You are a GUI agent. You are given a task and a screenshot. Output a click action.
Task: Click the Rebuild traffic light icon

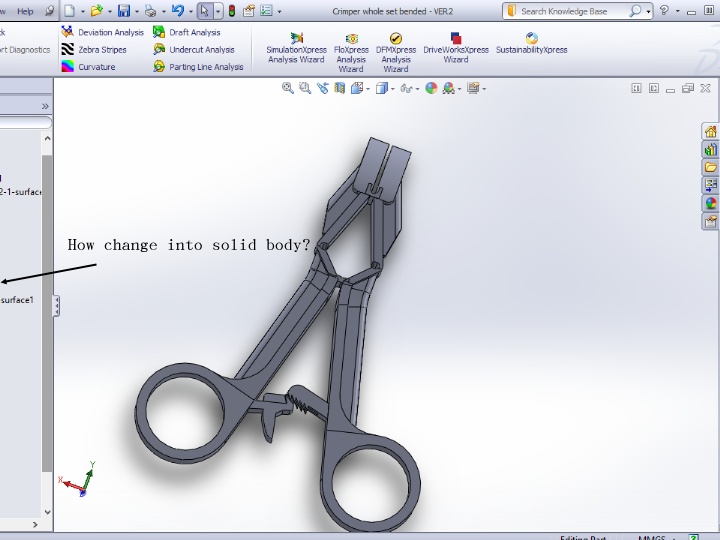coord(232,11)
